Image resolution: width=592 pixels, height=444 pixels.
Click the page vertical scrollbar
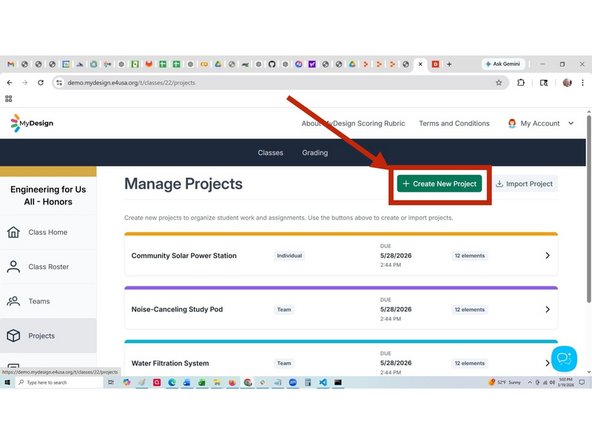pos(589,208)
